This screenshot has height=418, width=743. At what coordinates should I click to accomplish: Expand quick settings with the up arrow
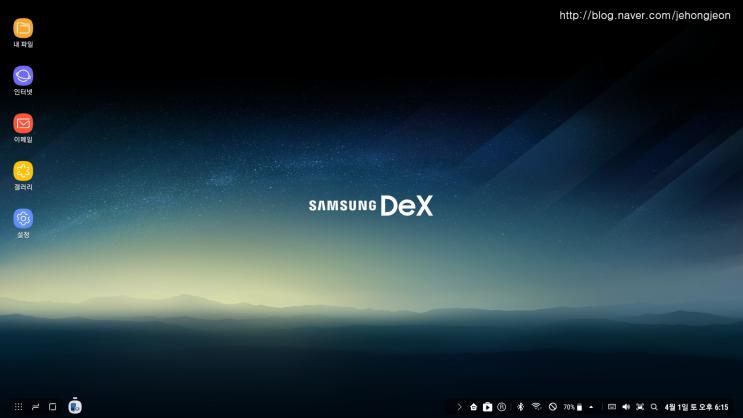click(x=591, y=407)
